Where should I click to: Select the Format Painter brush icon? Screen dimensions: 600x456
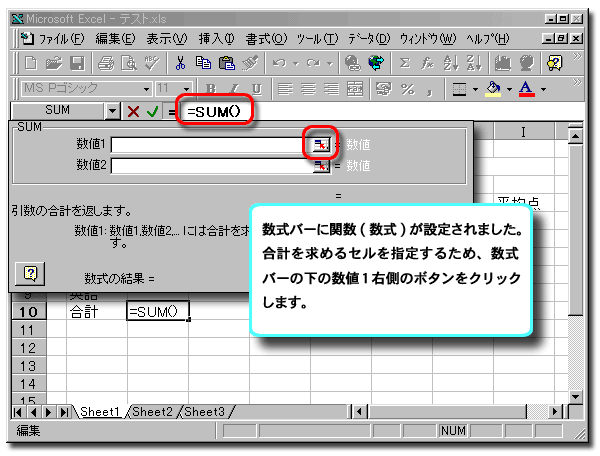pos(250,63)
